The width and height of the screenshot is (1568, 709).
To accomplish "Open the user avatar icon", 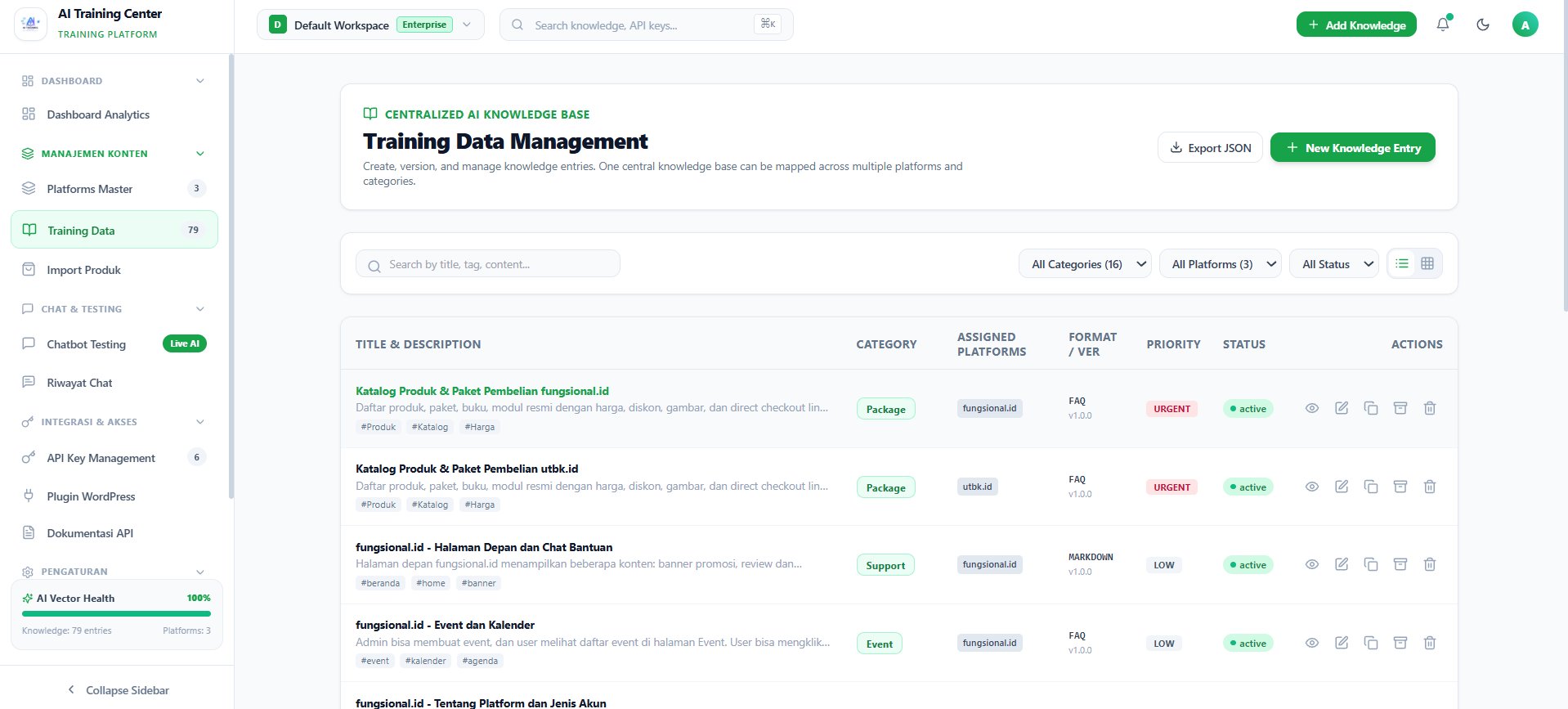I will pyautogui.click(x=1525, y=25).
